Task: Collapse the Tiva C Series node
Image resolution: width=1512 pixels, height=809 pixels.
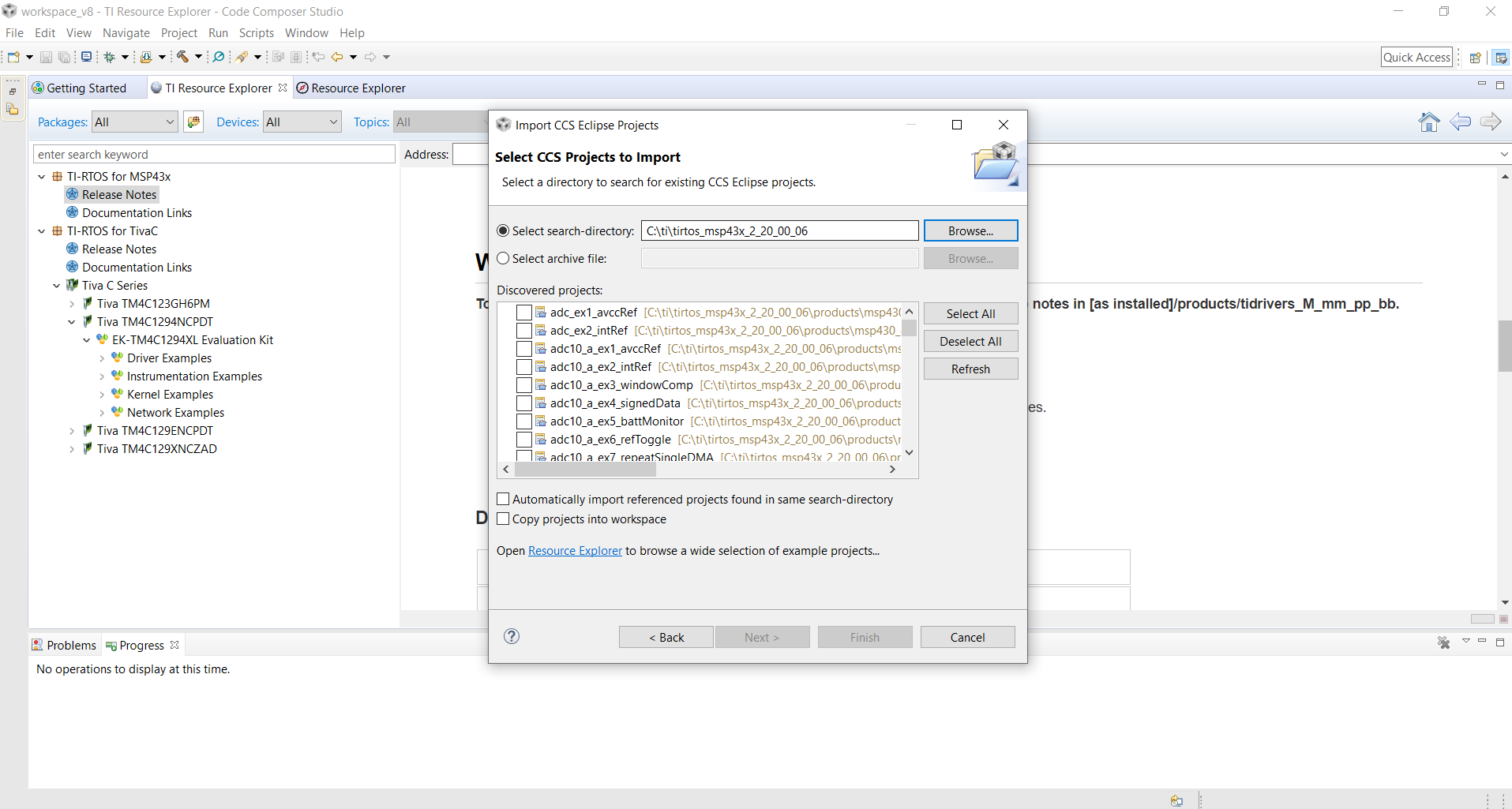Action: click(x=57, y=286)
